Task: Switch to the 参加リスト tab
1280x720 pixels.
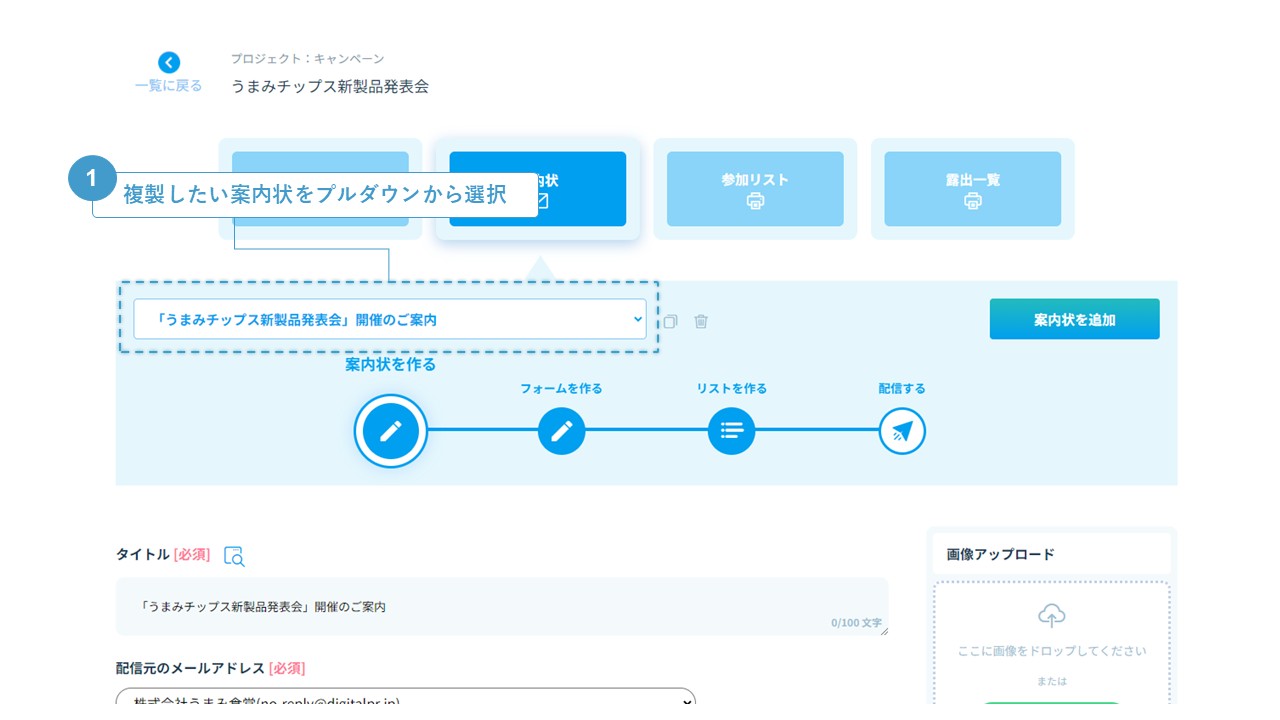Action: click(755, 189)
